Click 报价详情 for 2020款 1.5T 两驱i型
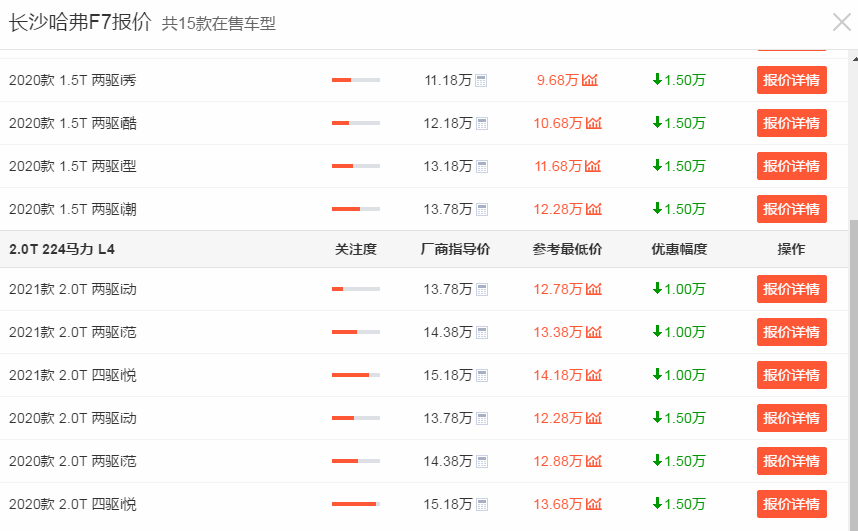This screenshot has height=531, width=858. pyautogui.click(x=791, y=166)
